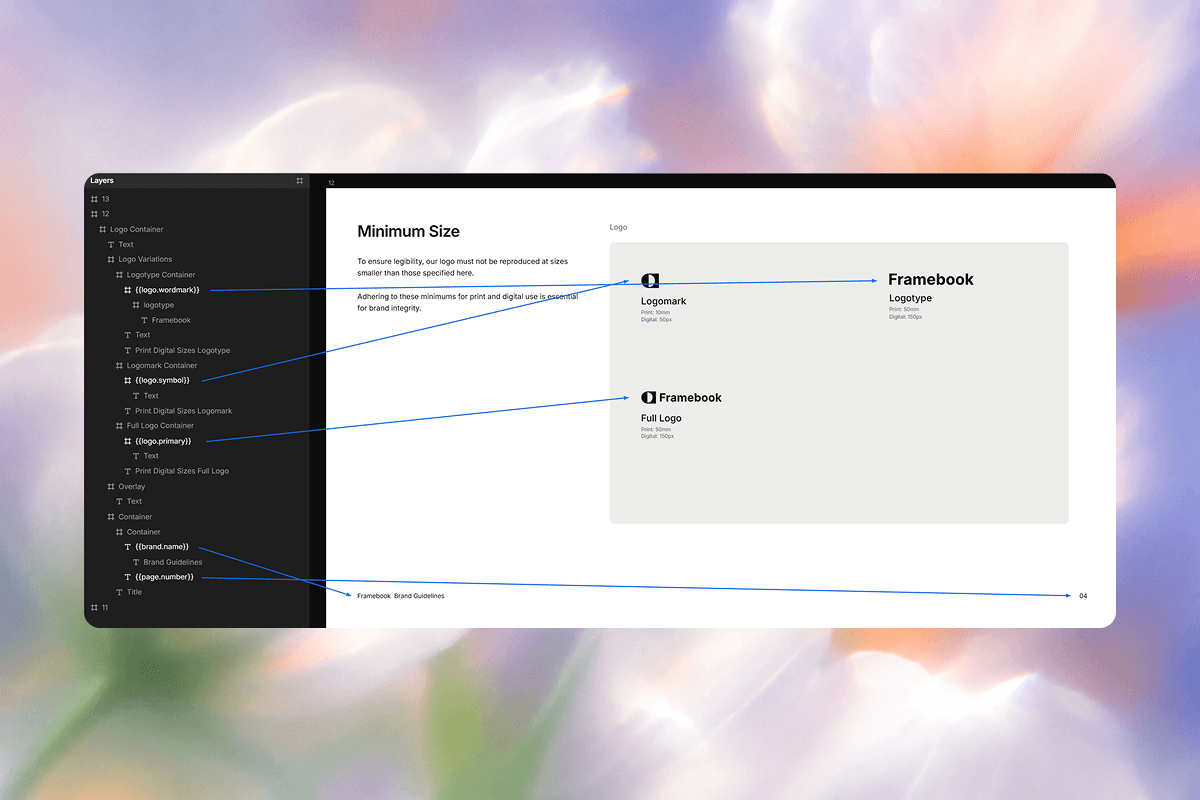Click the frame icon of the Logo Container layer
This screenshot has width=1200, height=800.
(x=103, y=229)
